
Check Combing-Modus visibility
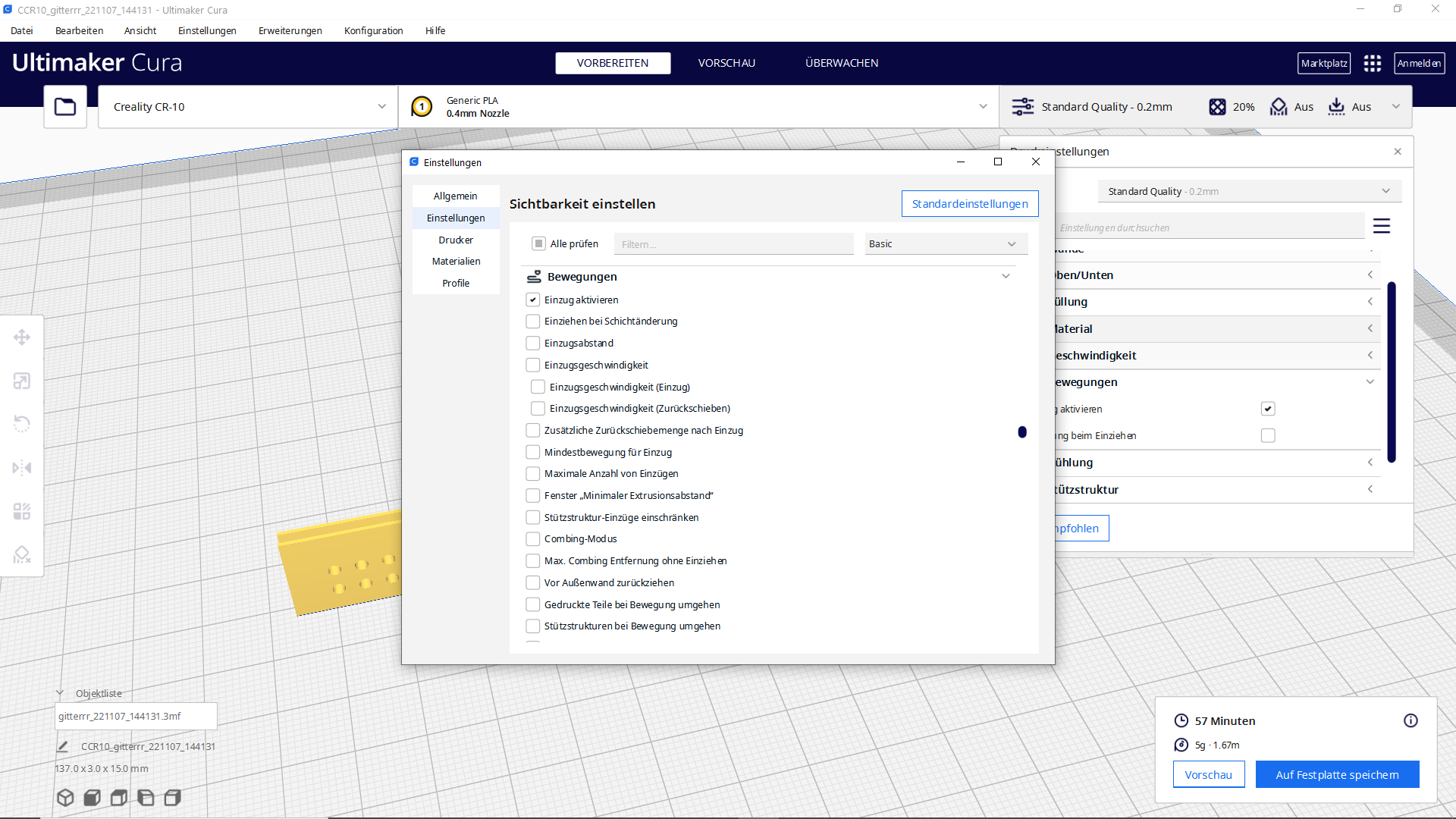click(x=533, y=539)
